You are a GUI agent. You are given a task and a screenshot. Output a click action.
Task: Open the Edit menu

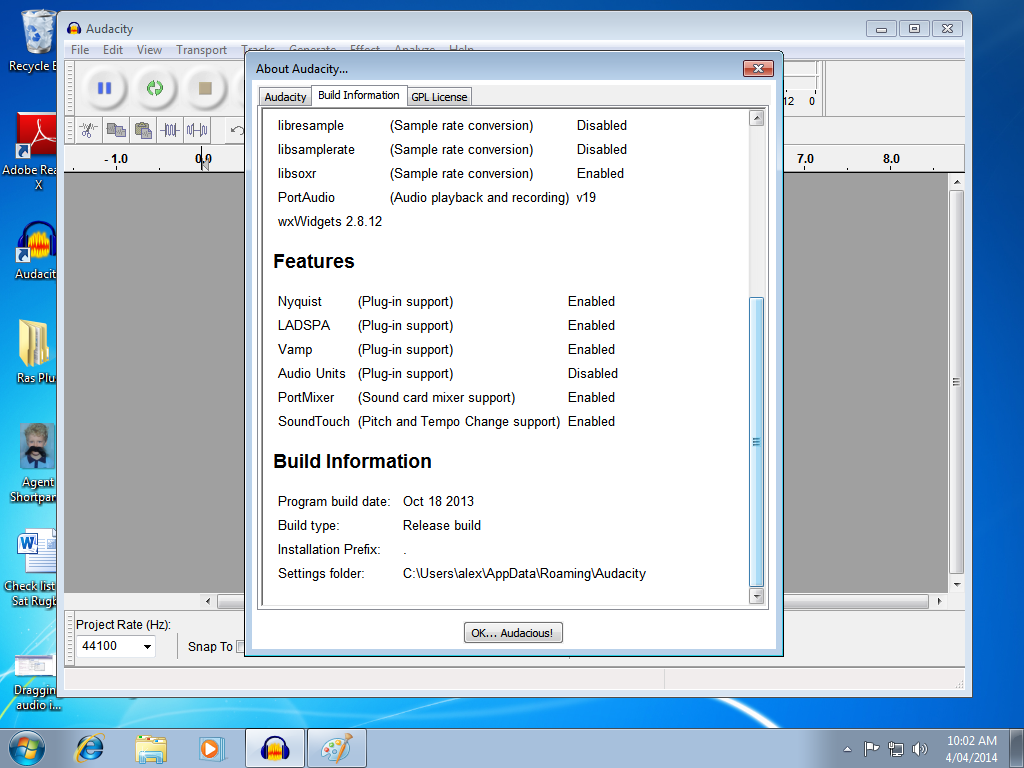pyautogui.click(x=112, y=50)
